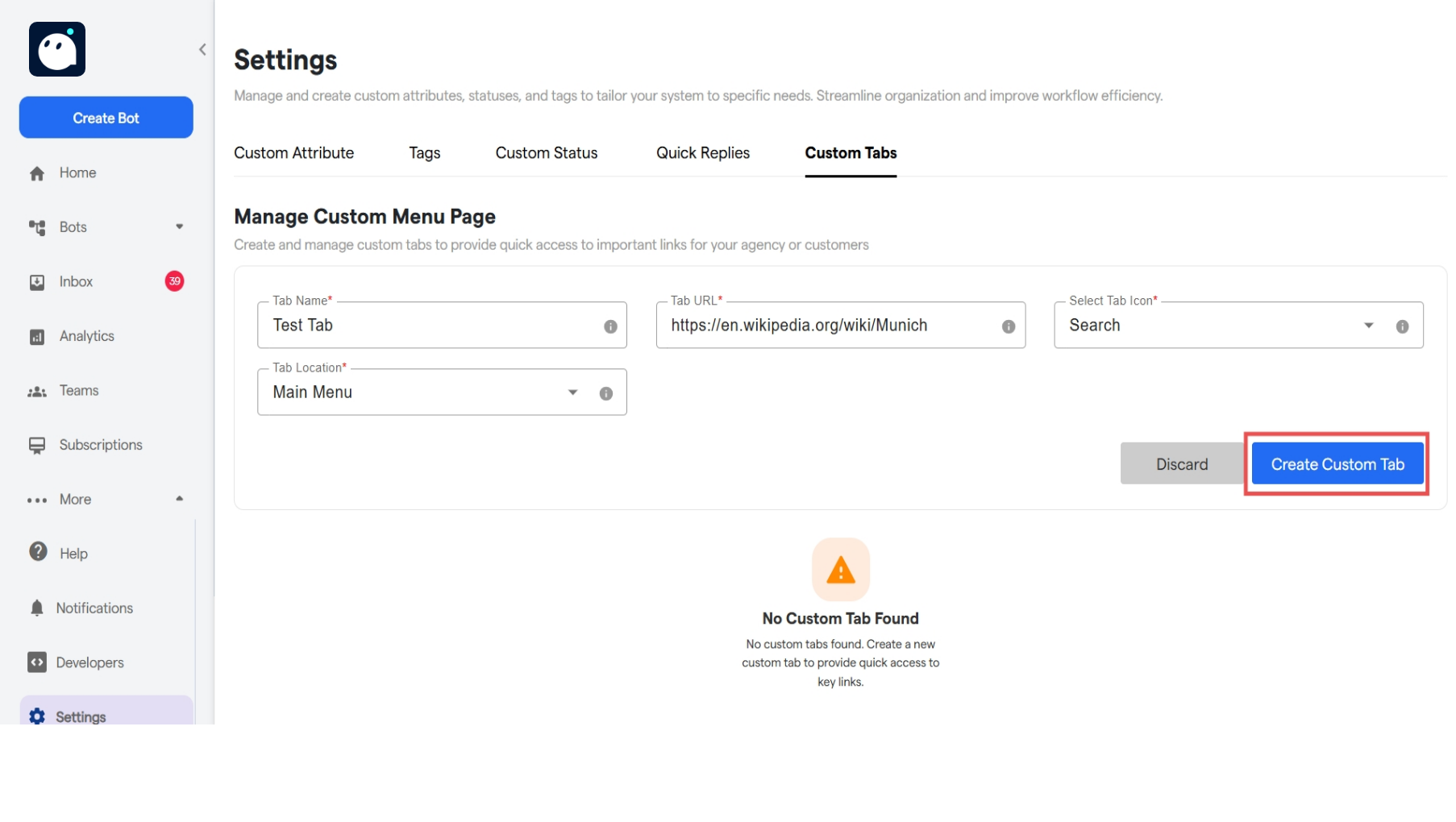Click info icon in Tab URL field

[x=1009, y=326]
